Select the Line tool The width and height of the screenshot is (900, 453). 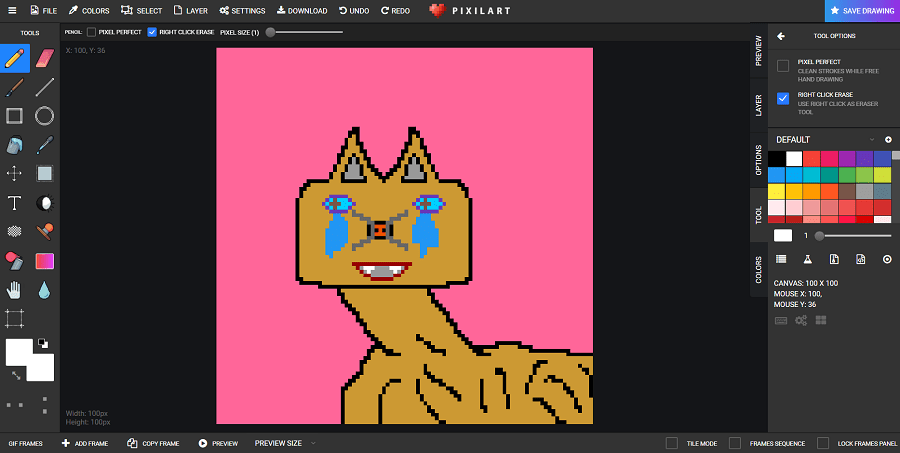pos(45,87)
